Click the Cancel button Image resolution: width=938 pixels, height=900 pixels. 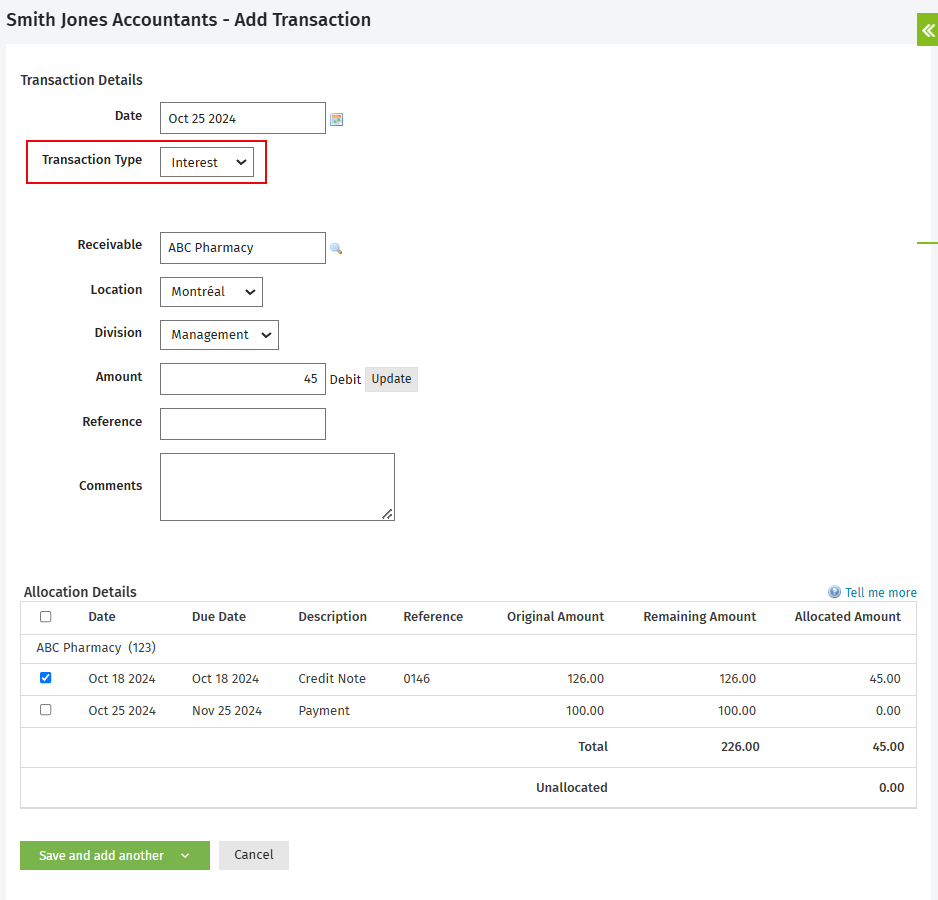coord(254,855)
